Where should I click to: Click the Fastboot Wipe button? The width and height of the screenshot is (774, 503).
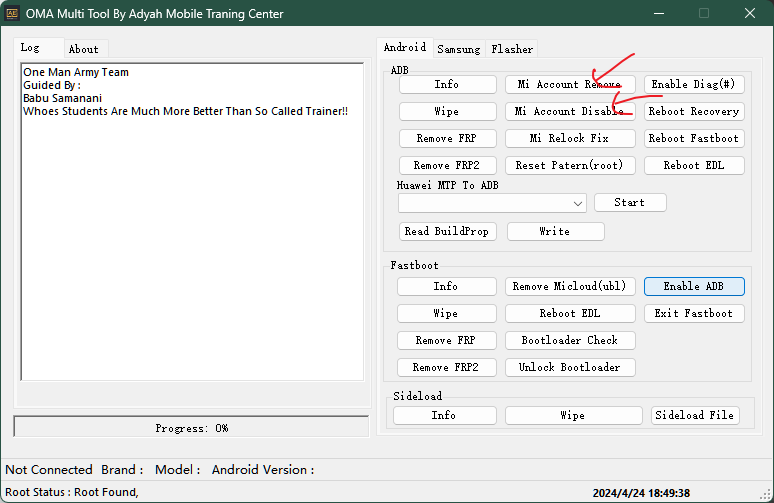coord(447,313)
